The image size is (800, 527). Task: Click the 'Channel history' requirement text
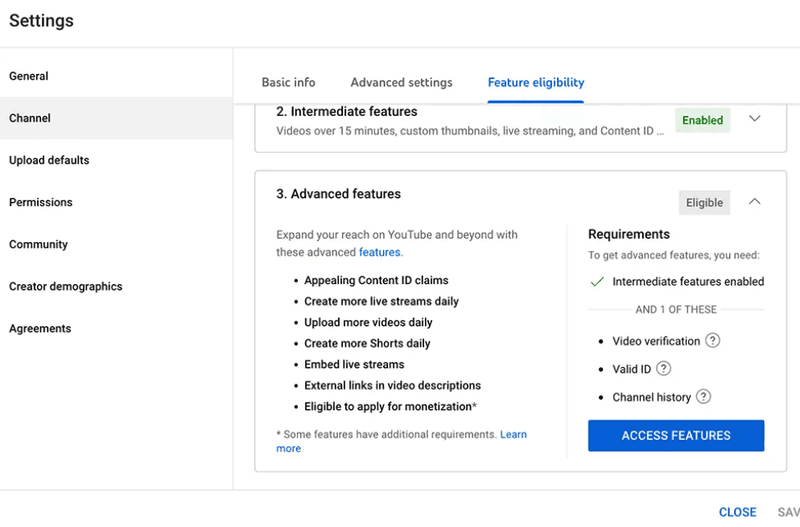coord(652,397)
